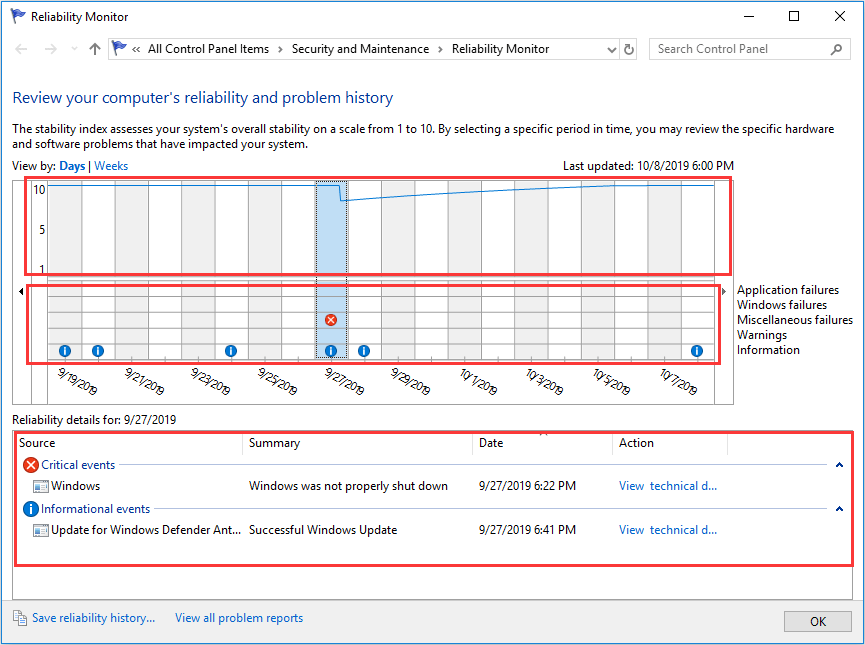Viewport: 865px width, 645px height.
Task: Expand the breadcrumb chevron after All Control Panel Items
Action: [x=280, y=50]
